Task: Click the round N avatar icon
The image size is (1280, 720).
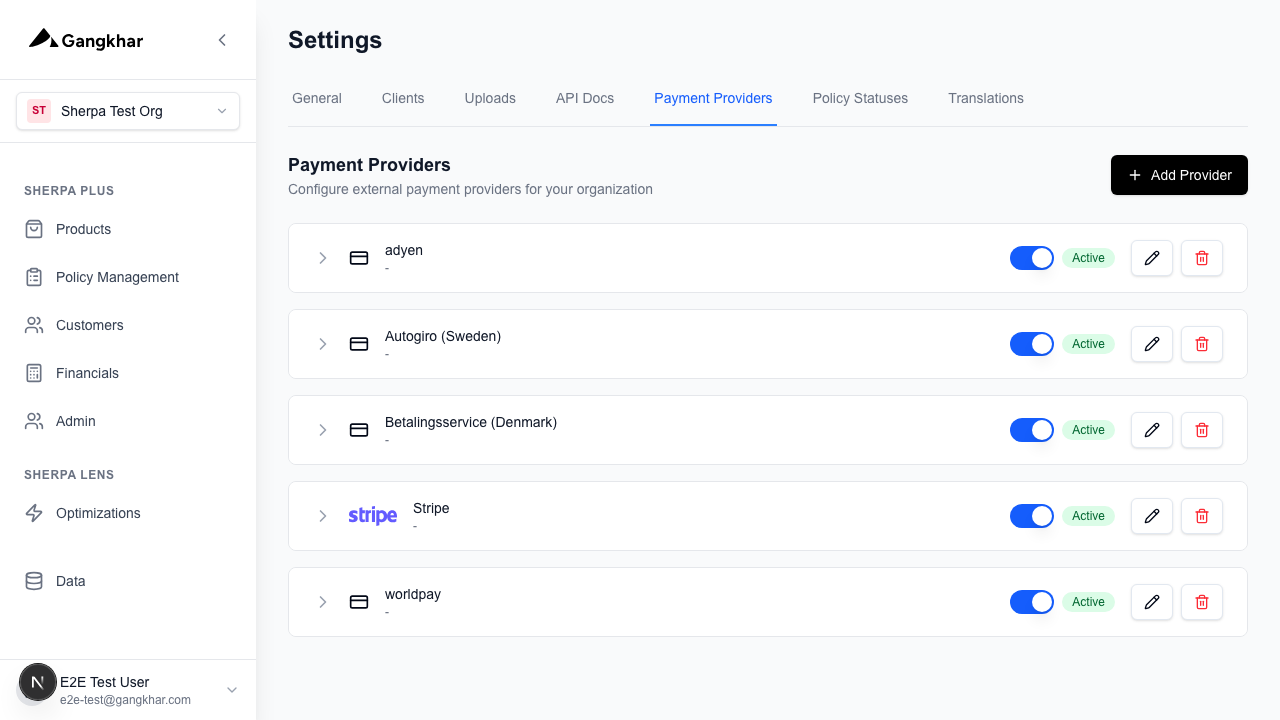Action: pyautogui.click(x=38, y=683)
